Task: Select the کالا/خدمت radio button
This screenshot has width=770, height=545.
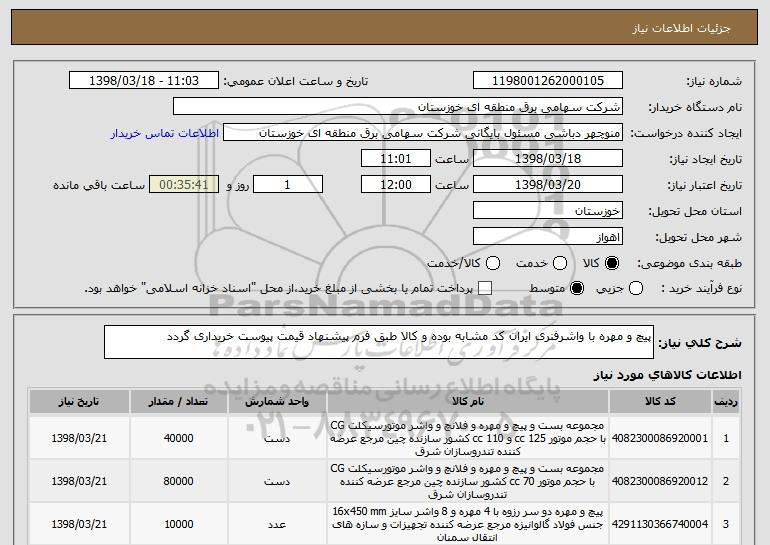Action: pyautogui.click(x=477, y=263)
